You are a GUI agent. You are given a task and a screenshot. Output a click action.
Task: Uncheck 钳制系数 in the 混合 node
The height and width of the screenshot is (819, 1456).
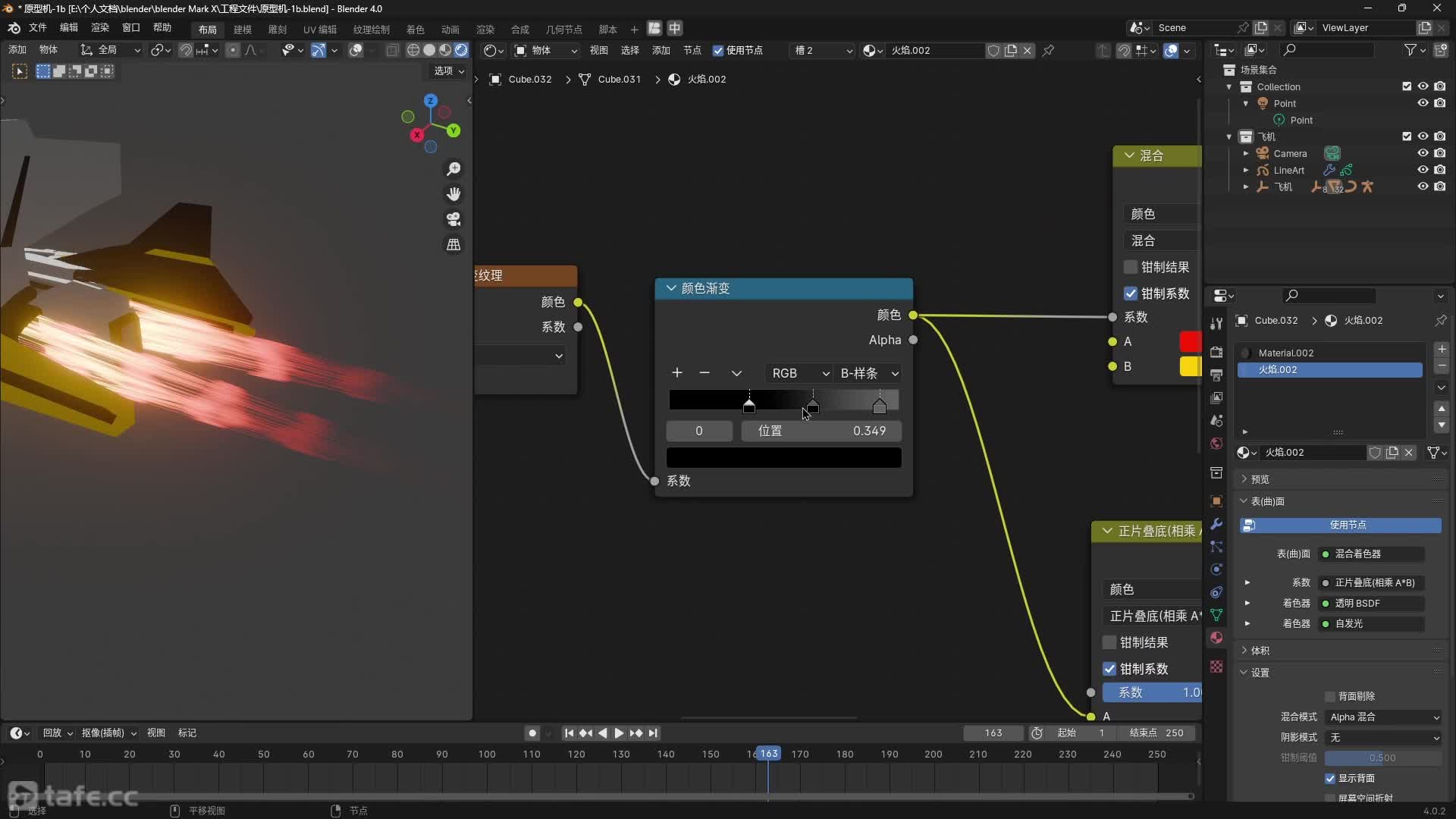[x=1131, y=293]
